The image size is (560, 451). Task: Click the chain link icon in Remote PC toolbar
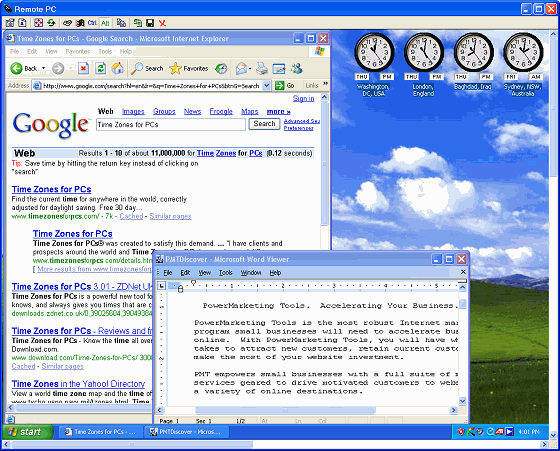click(67, 23)
